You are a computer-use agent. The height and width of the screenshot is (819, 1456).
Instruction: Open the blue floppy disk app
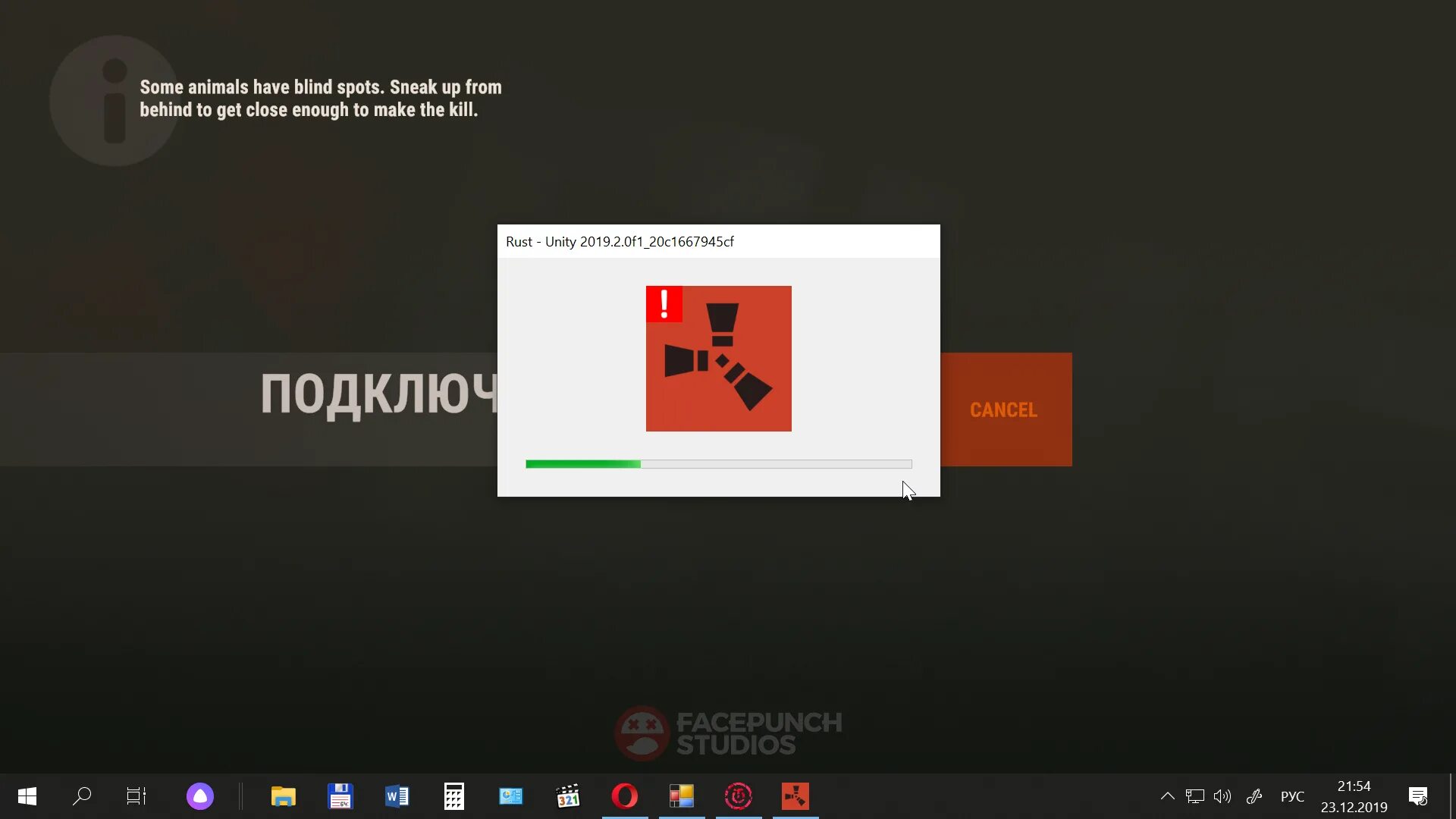coord(340,796)
